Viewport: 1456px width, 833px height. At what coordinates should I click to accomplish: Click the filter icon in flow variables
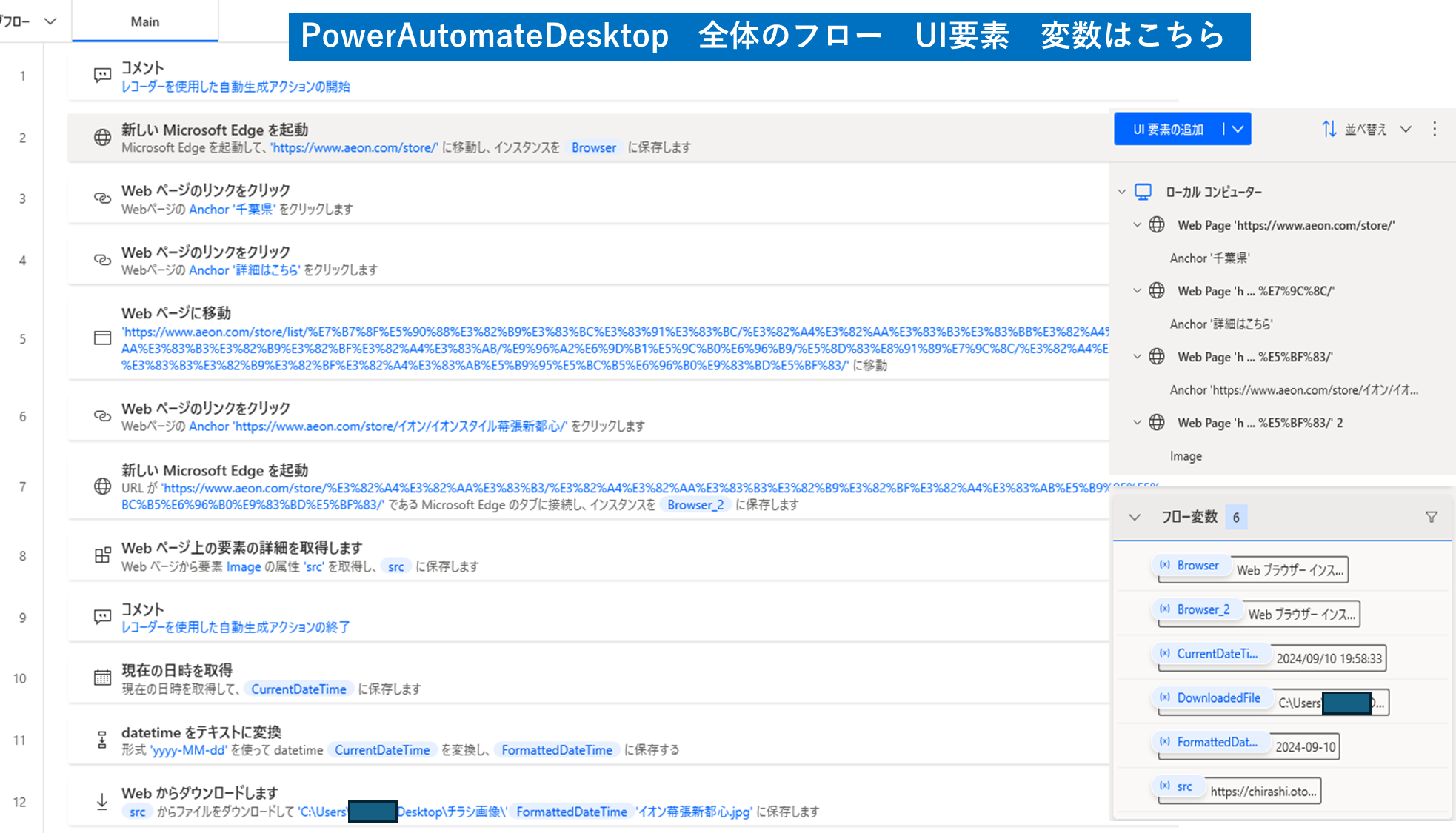coord(1431,517)
